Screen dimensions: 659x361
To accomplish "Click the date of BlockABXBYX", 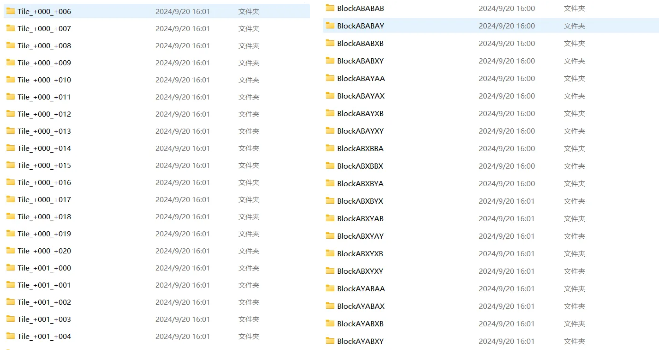I will [506, 201].
